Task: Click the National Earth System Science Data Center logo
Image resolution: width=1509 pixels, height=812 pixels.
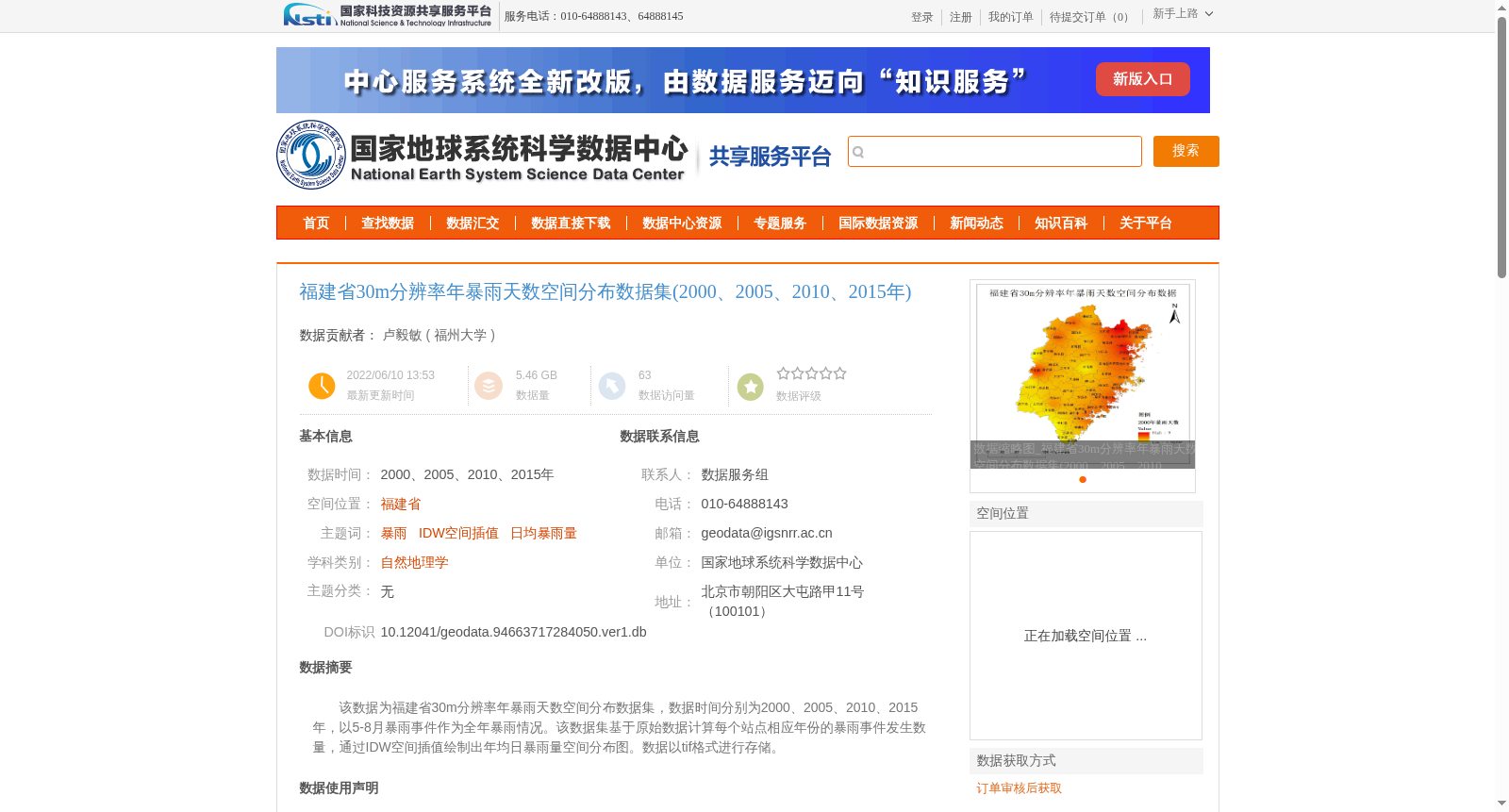Action: (x=483, y=155)
